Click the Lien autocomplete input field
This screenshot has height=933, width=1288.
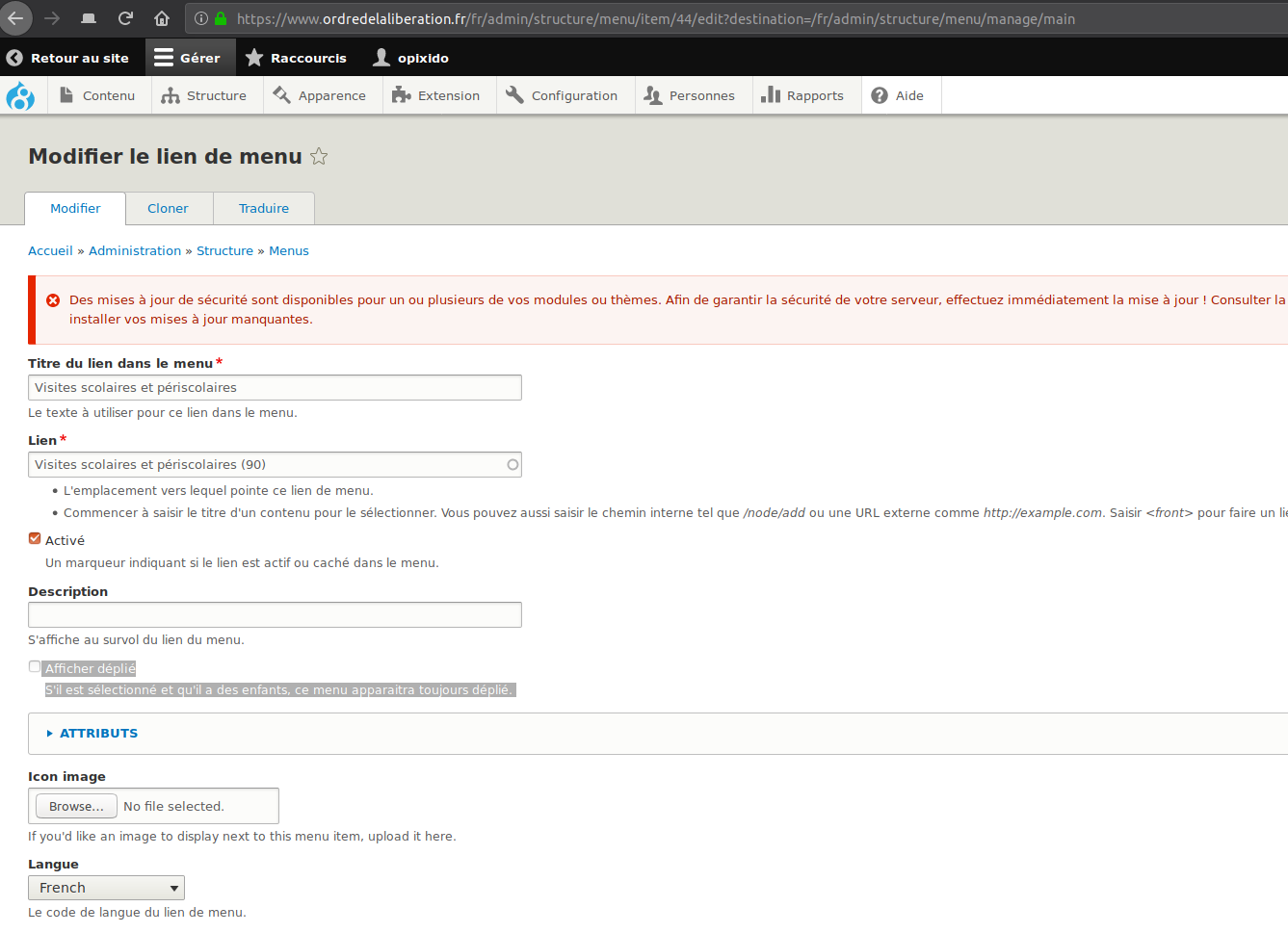[275, 464]
